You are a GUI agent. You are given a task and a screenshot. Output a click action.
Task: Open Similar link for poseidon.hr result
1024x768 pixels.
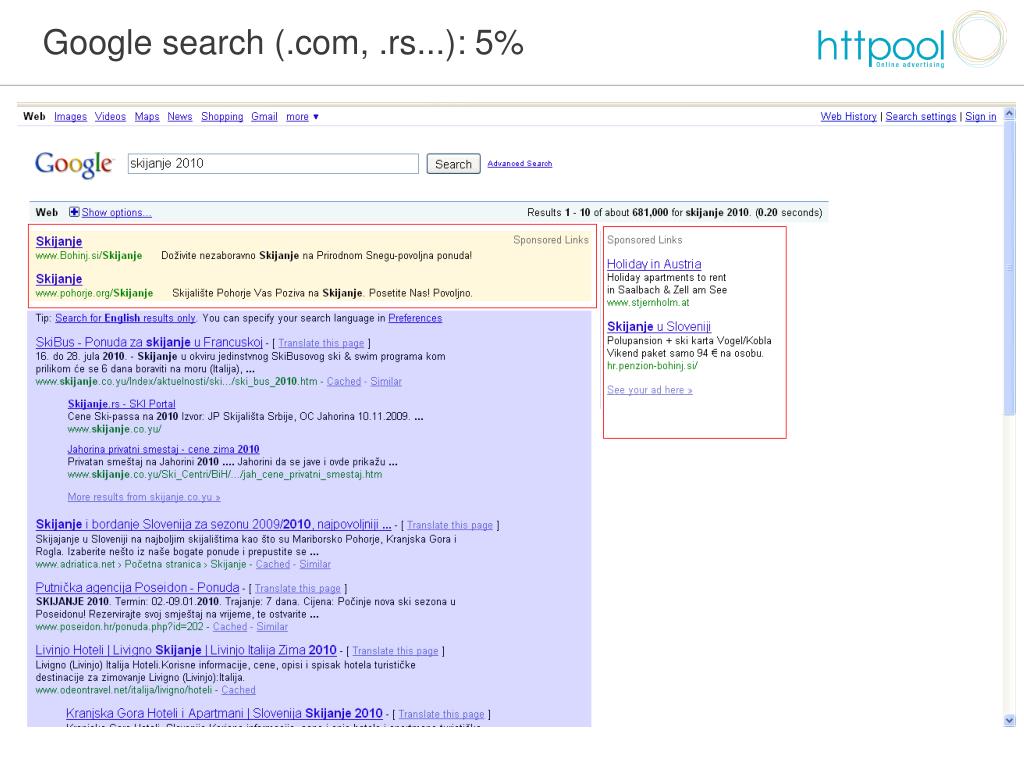pyautogui.click(x=272, y=627)
